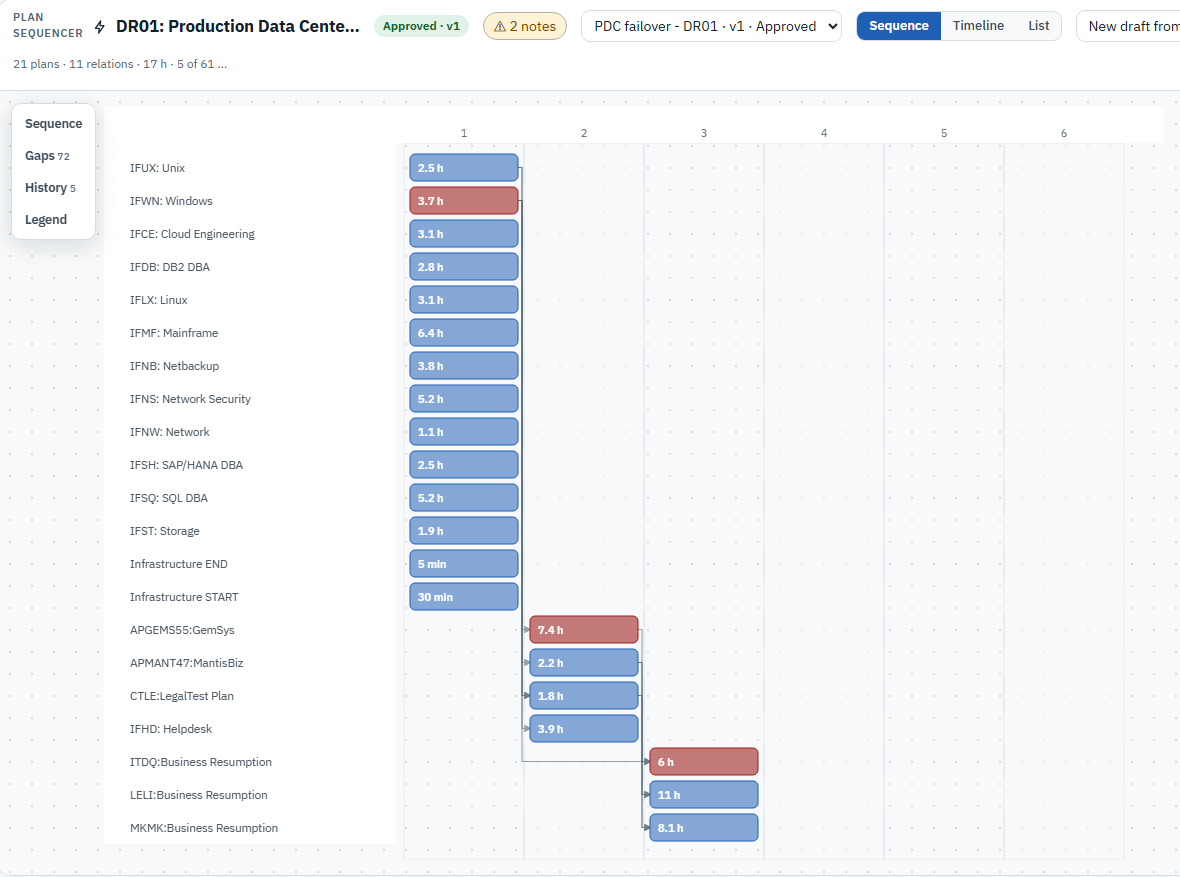Screen dimensions: 1180x877
Task: Select the IFDB DB2 DBA 2.8 h bar
Action: click(464, 267)
